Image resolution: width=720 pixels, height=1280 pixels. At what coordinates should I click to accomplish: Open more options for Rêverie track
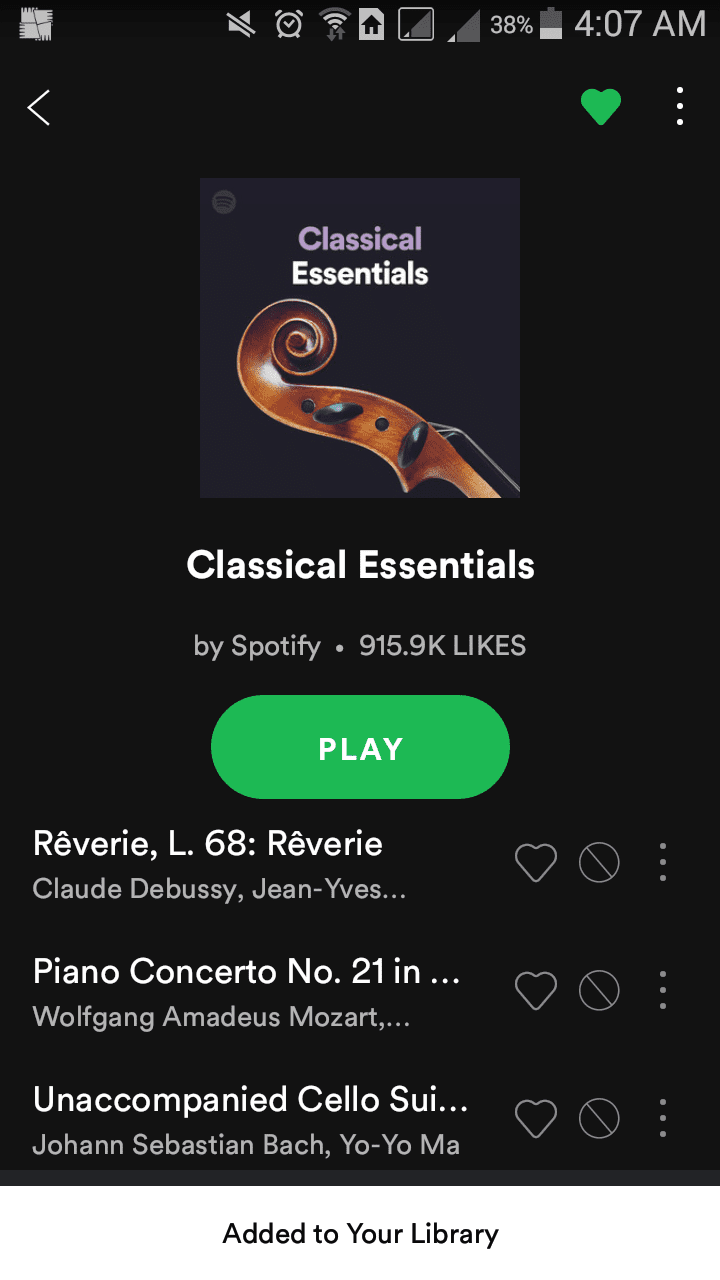pos(662,862)
